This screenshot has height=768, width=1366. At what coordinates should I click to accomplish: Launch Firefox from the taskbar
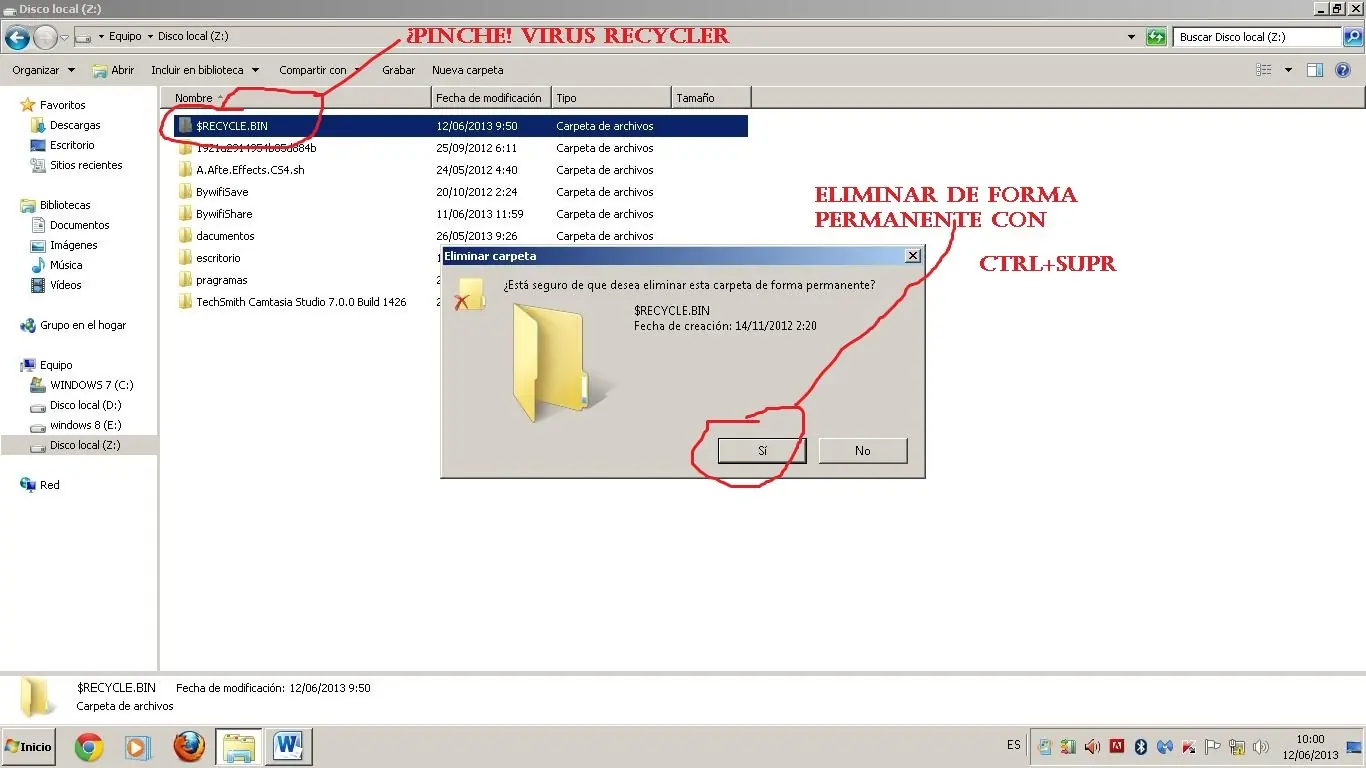[x=188, y=747]
